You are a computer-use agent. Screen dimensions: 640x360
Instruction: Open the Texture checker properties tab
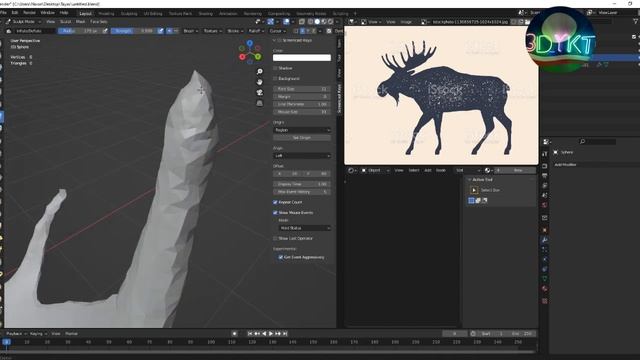[544, 301]
